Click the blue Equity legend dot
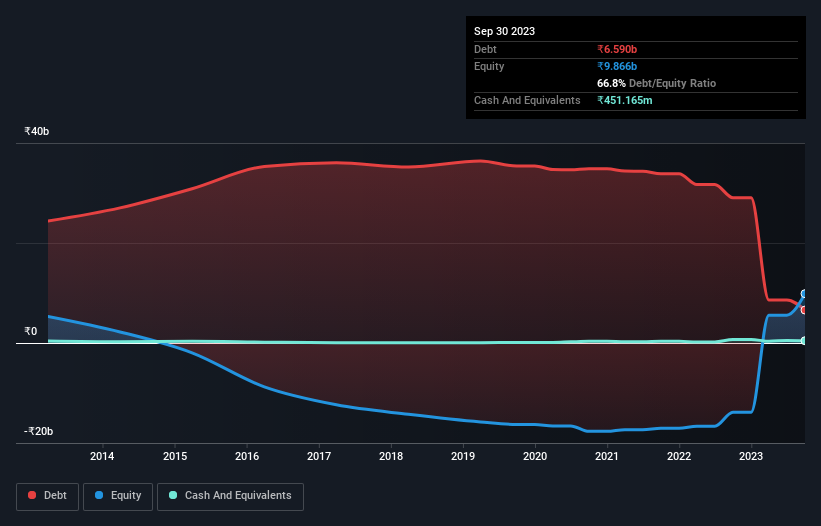Viewport: 821px width, 526px height. (x=99, y=495)
